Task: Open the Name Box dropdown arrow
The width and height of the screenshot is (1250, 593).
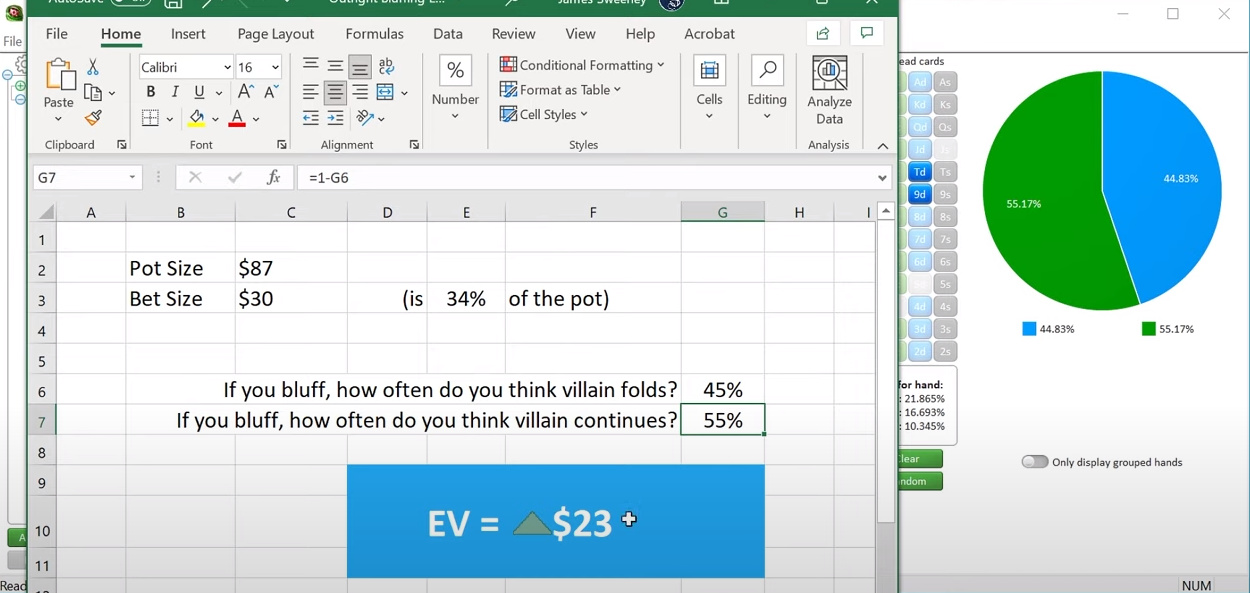Action: coord(132,178)
